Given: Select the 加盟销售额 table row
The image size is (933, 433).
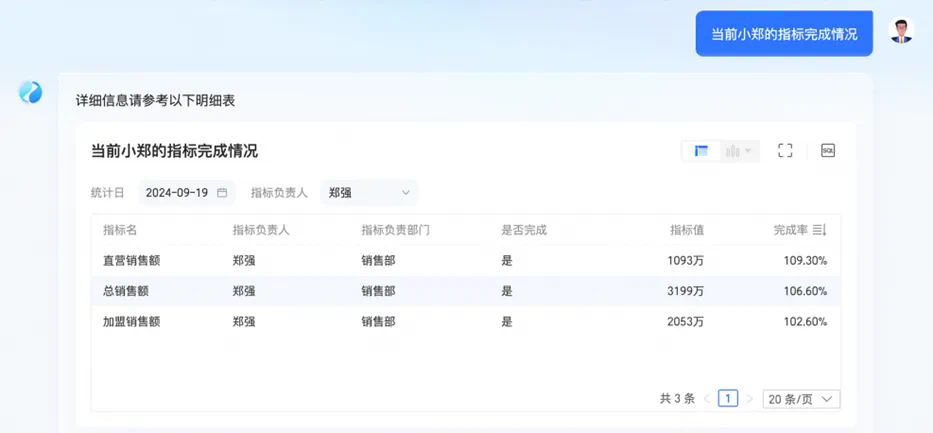Looking at the screenshot, I should pyautogui.click(x=465, y=322).
